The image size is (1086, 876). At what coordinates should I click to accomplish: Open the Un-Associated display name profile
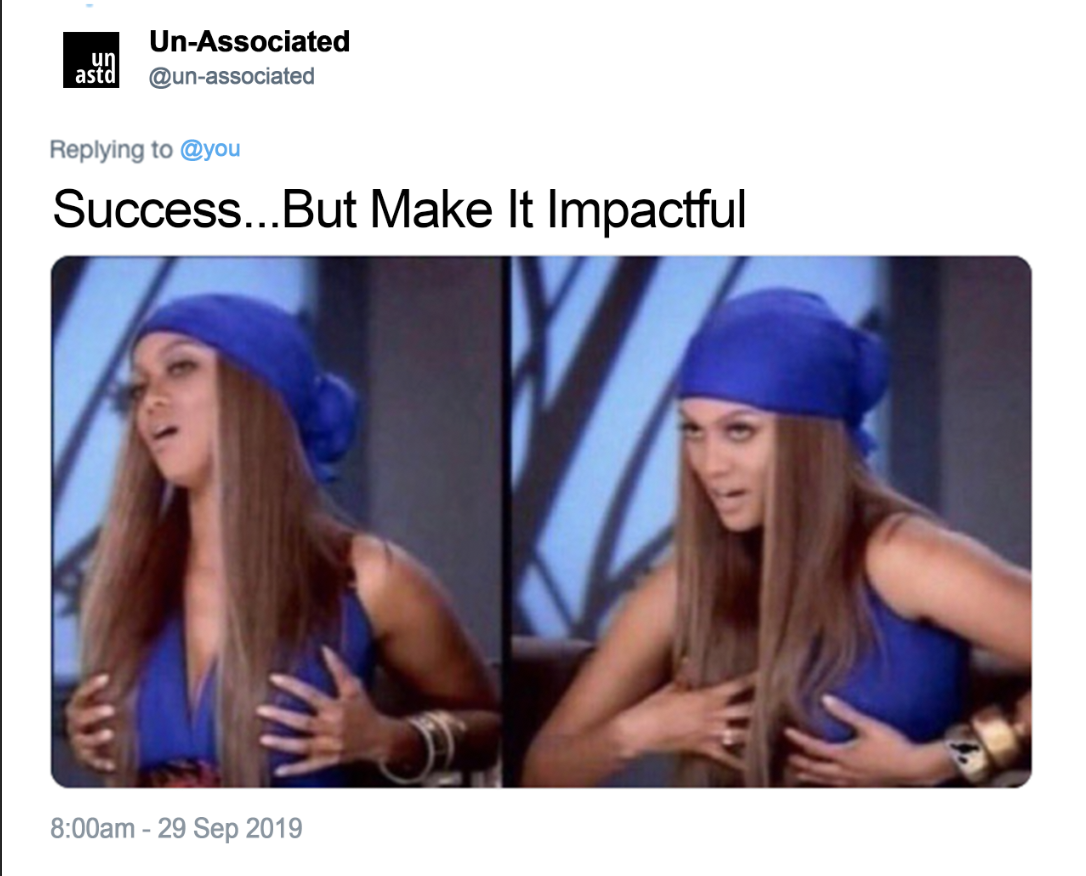tap(249, 42)
